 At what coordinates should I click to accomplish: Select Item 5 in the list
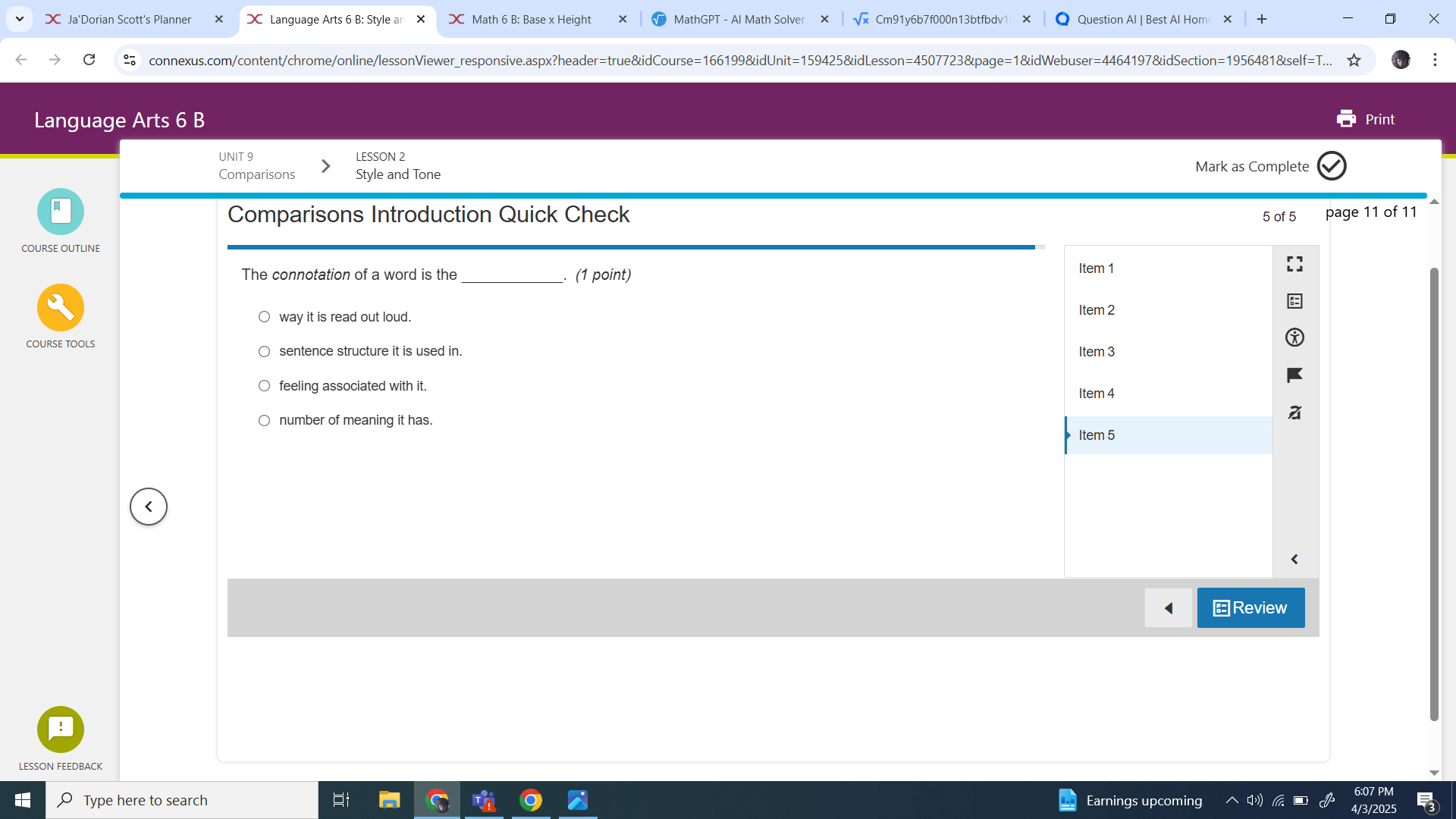[x=1168, y=435]
